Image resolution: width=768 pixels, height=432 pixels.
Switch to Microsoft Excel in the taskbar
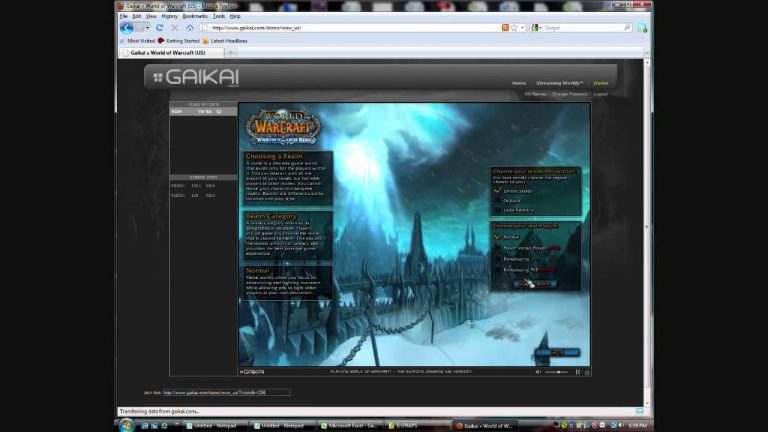(x=351, y=426)
